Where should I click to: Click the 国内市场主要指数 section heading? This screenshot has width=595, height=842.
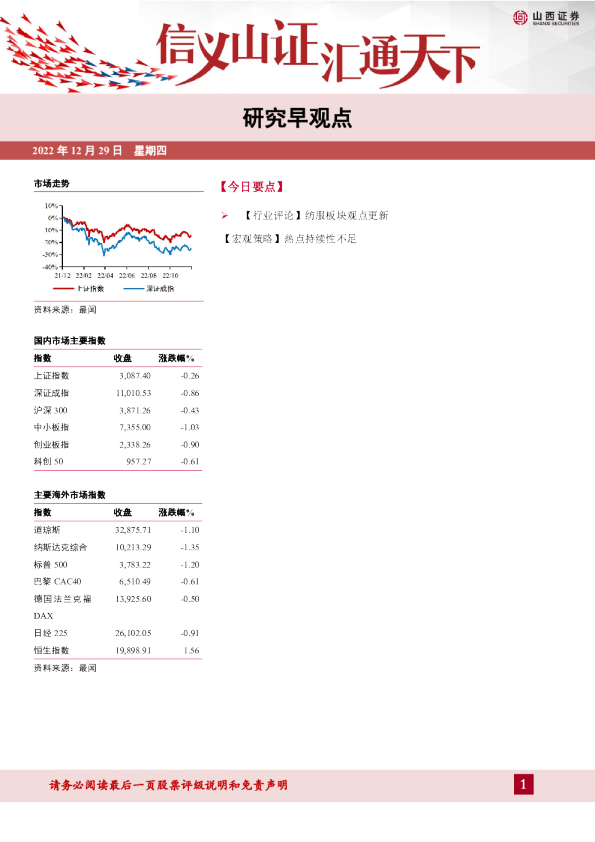point(70,340)
